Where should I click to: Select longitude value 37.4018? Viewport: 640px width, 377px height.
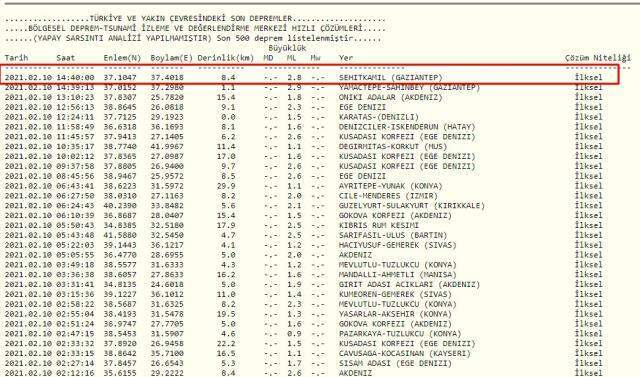coord(167,78)
